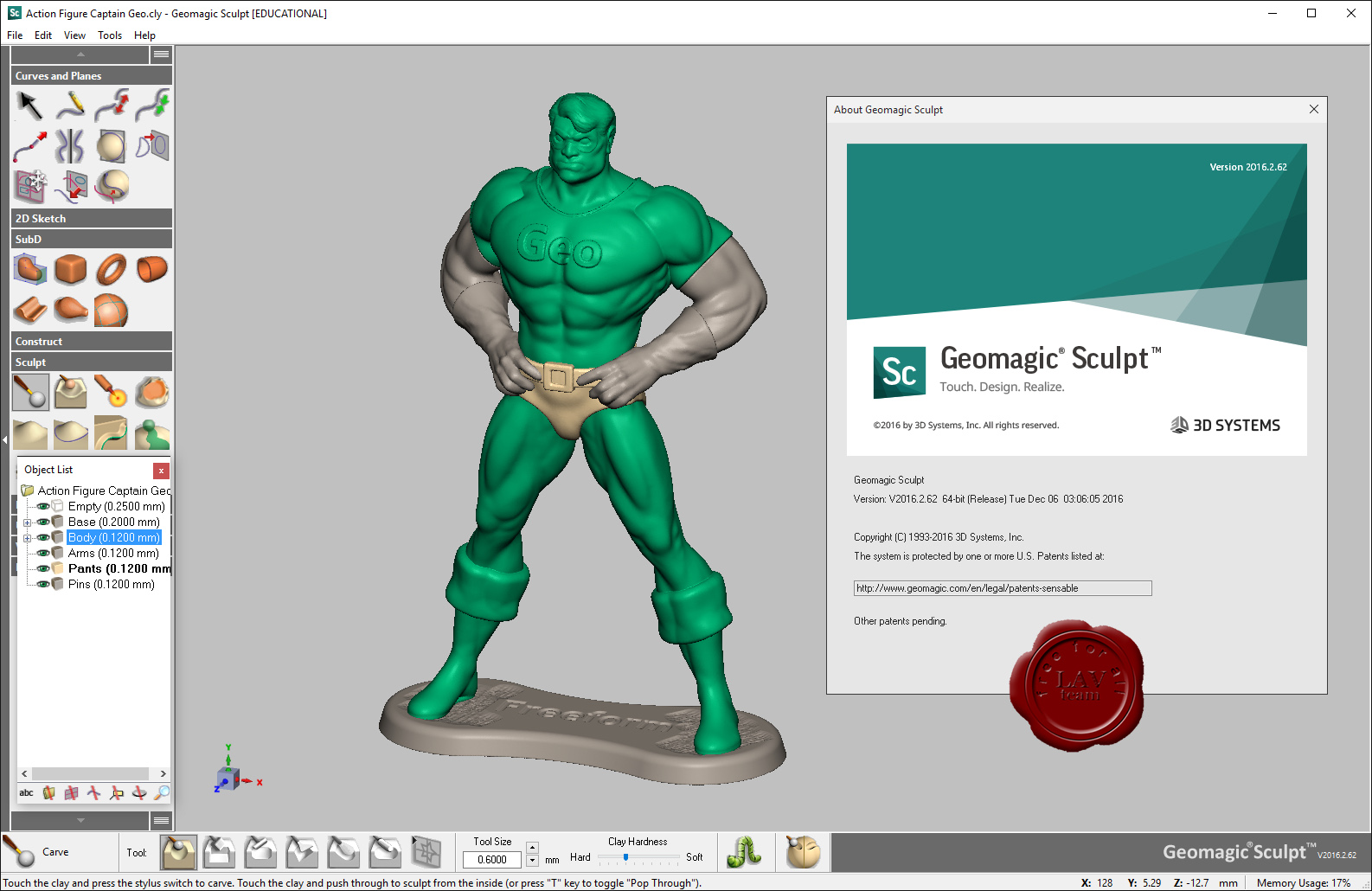Expand the 2D Sketch palette section
Screen dimensions: 1372x891
point(92,218)
